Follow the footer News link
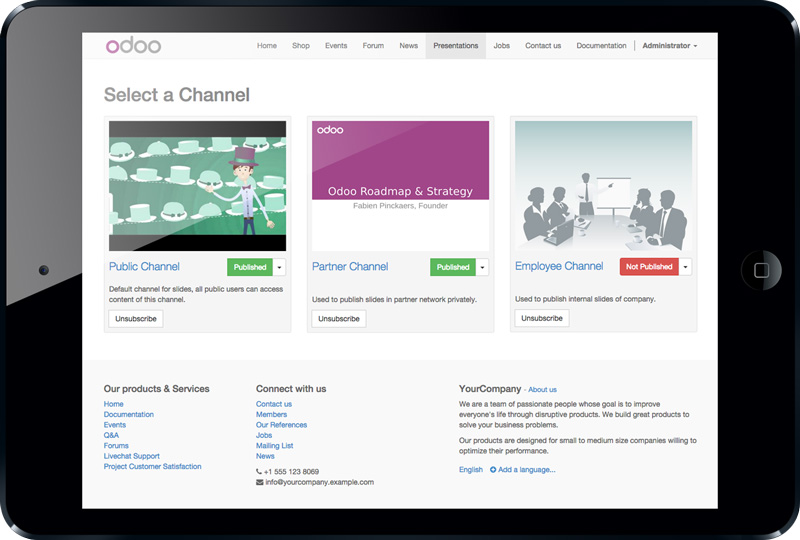The width and height of the screenshot is (800, 540). coord(265,456)
